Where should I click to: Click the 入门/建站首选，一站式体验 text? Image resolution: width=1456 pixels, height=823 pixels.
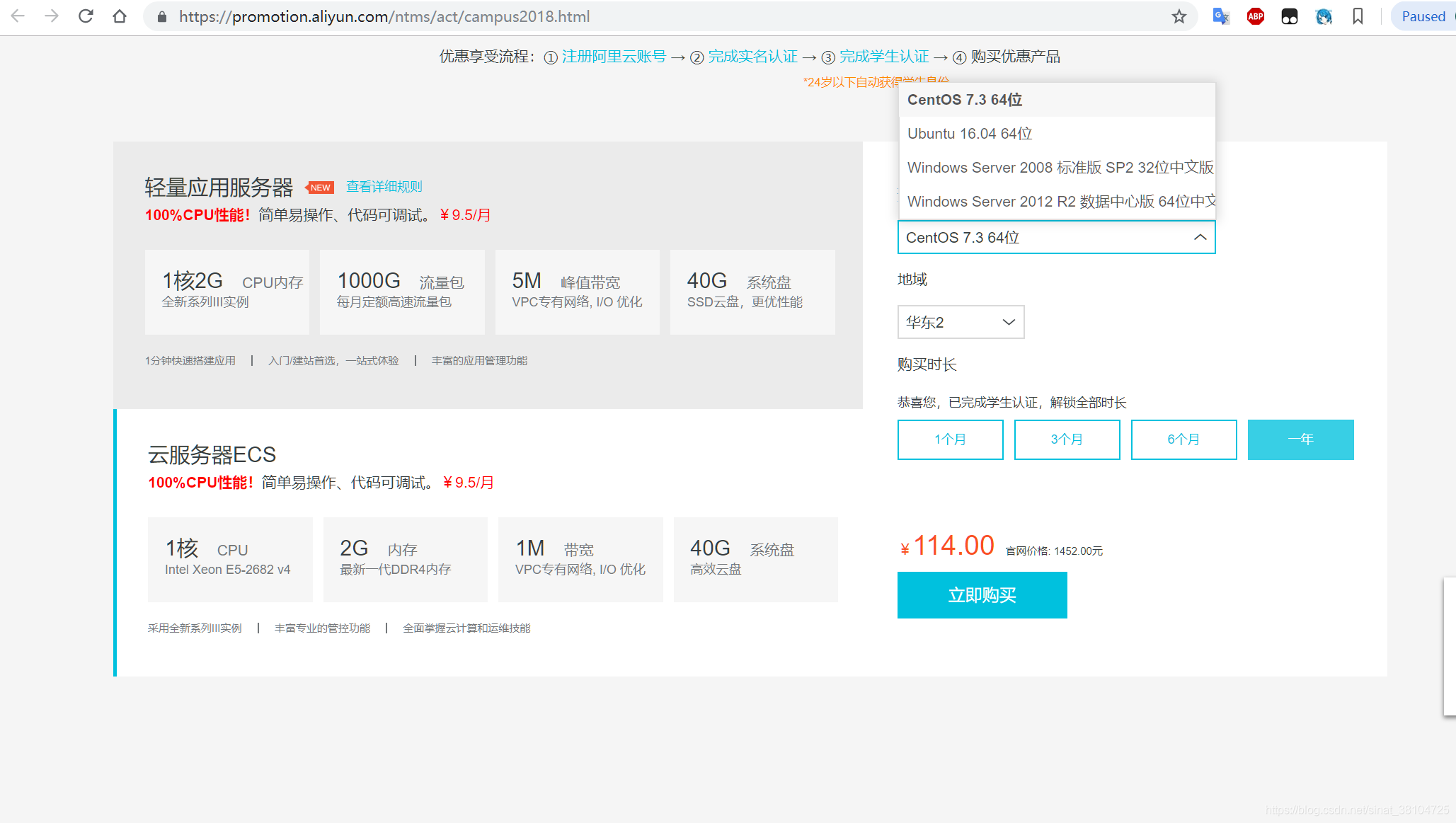click(333, 361)
